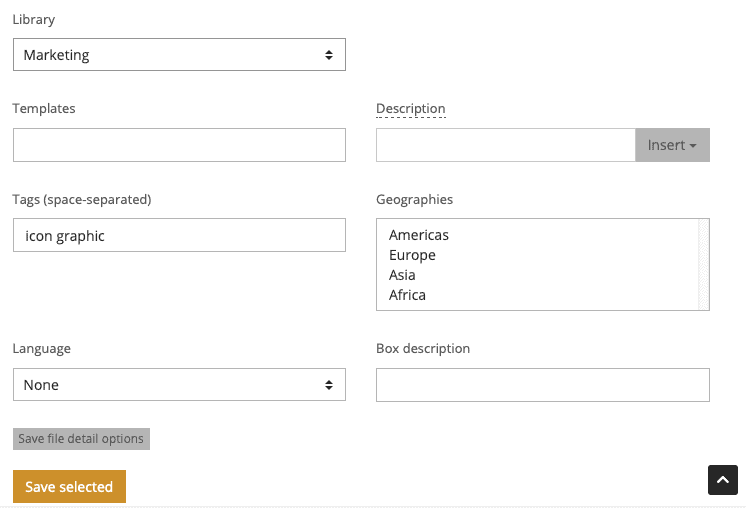This screenshot has width=746, height=508.
Task: Click the Templates input field
Action: click(179, 145)
